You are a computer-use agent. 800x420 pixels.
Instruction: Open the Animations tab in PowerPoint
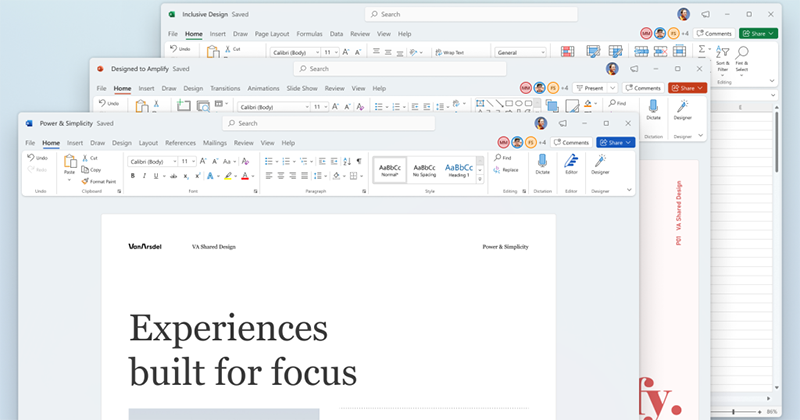pyautogui.click(x=263, y=88)
